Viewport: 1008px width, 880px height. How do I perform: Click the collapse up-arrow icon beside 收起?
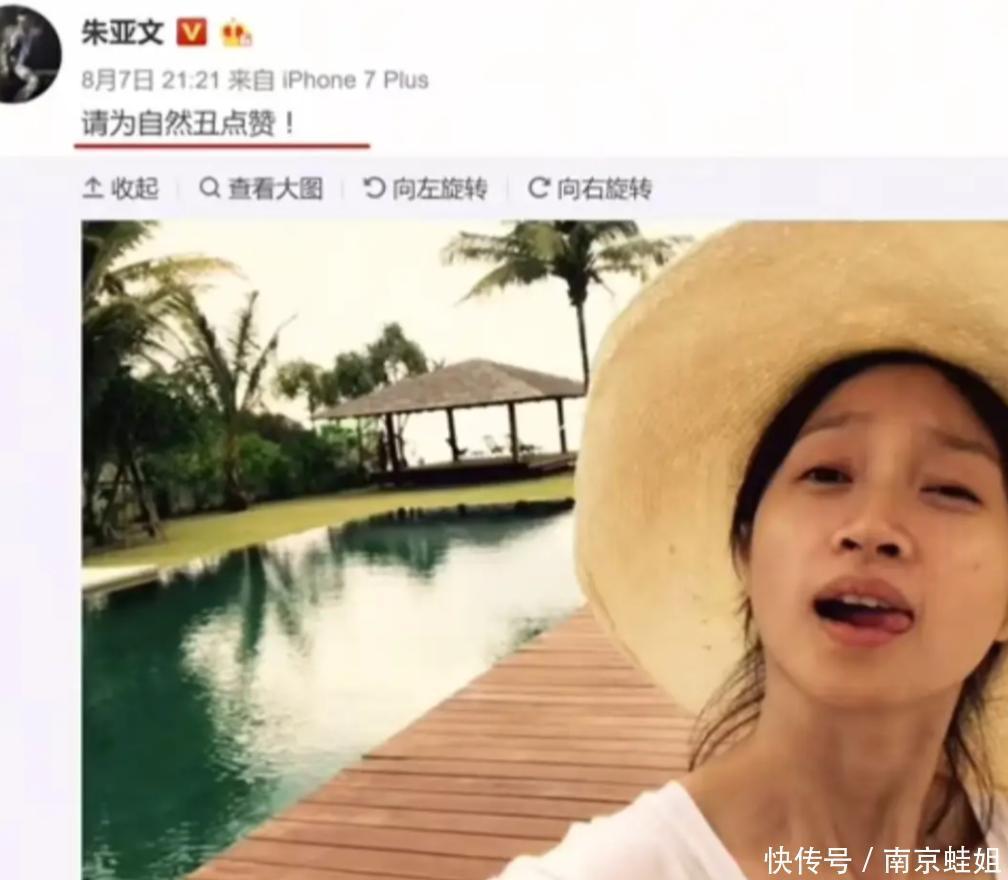(x=93, y=188)
